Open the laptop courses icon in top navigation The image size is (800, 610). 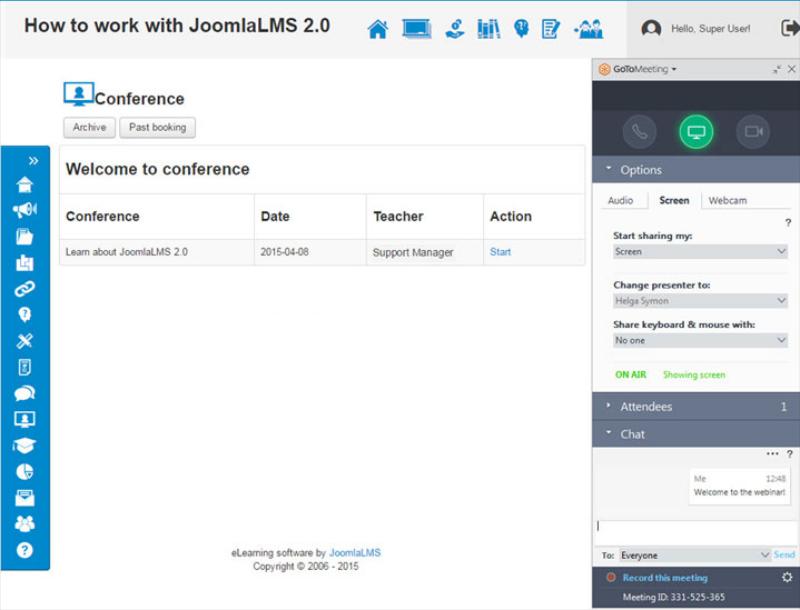click(x=416, y=29)
